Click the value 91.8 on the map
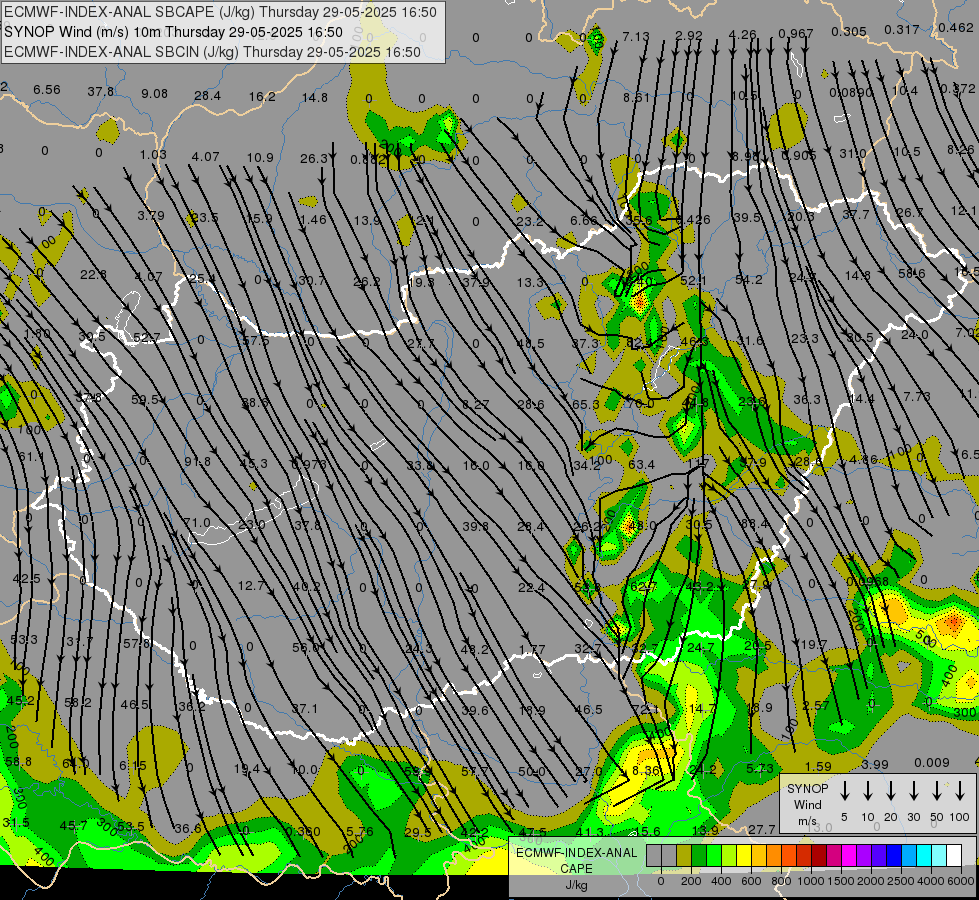The width and height of the screenshot is (979, 900). [197, 462]
